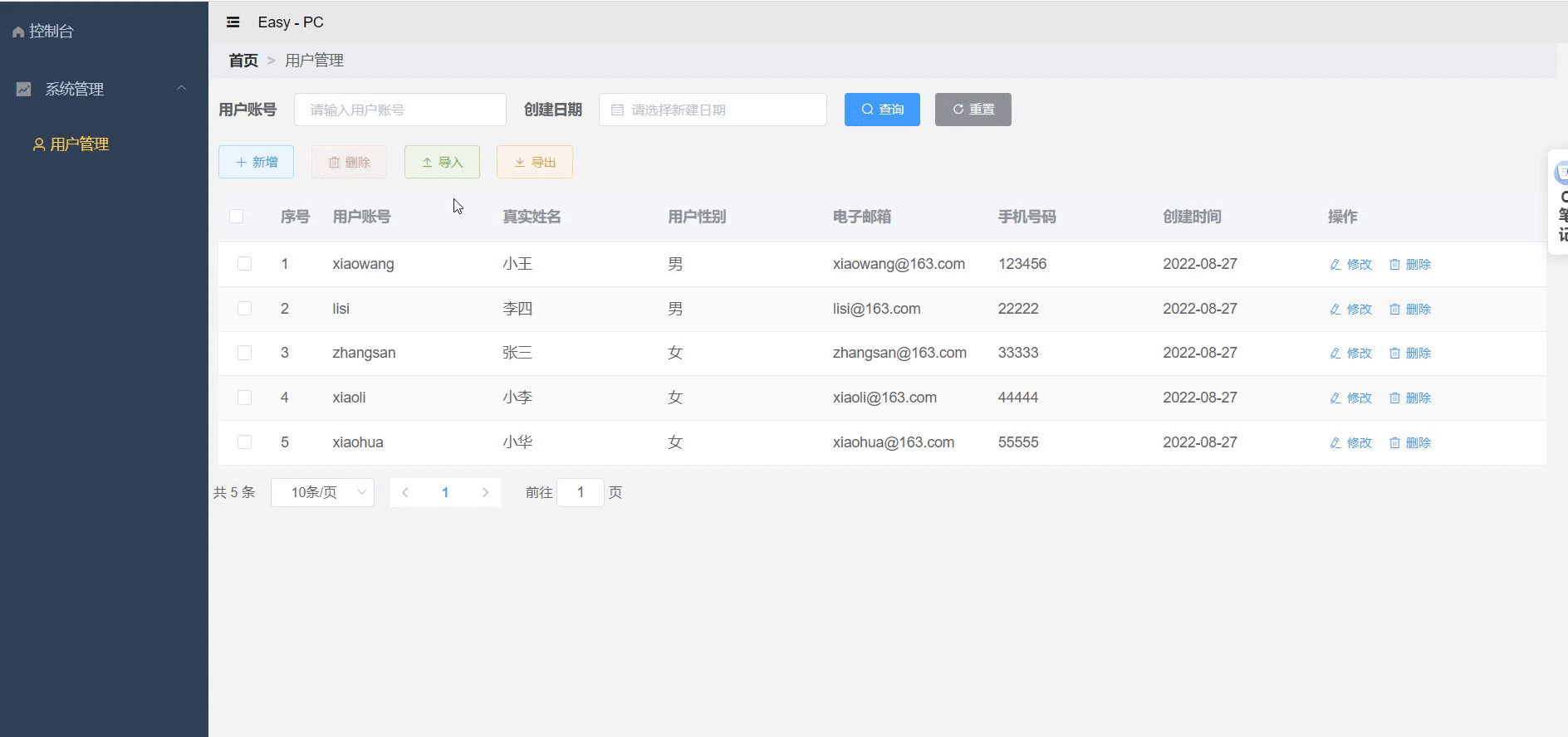Click the 重置 reset button
1568x737 pixels.
pos(973,110)
